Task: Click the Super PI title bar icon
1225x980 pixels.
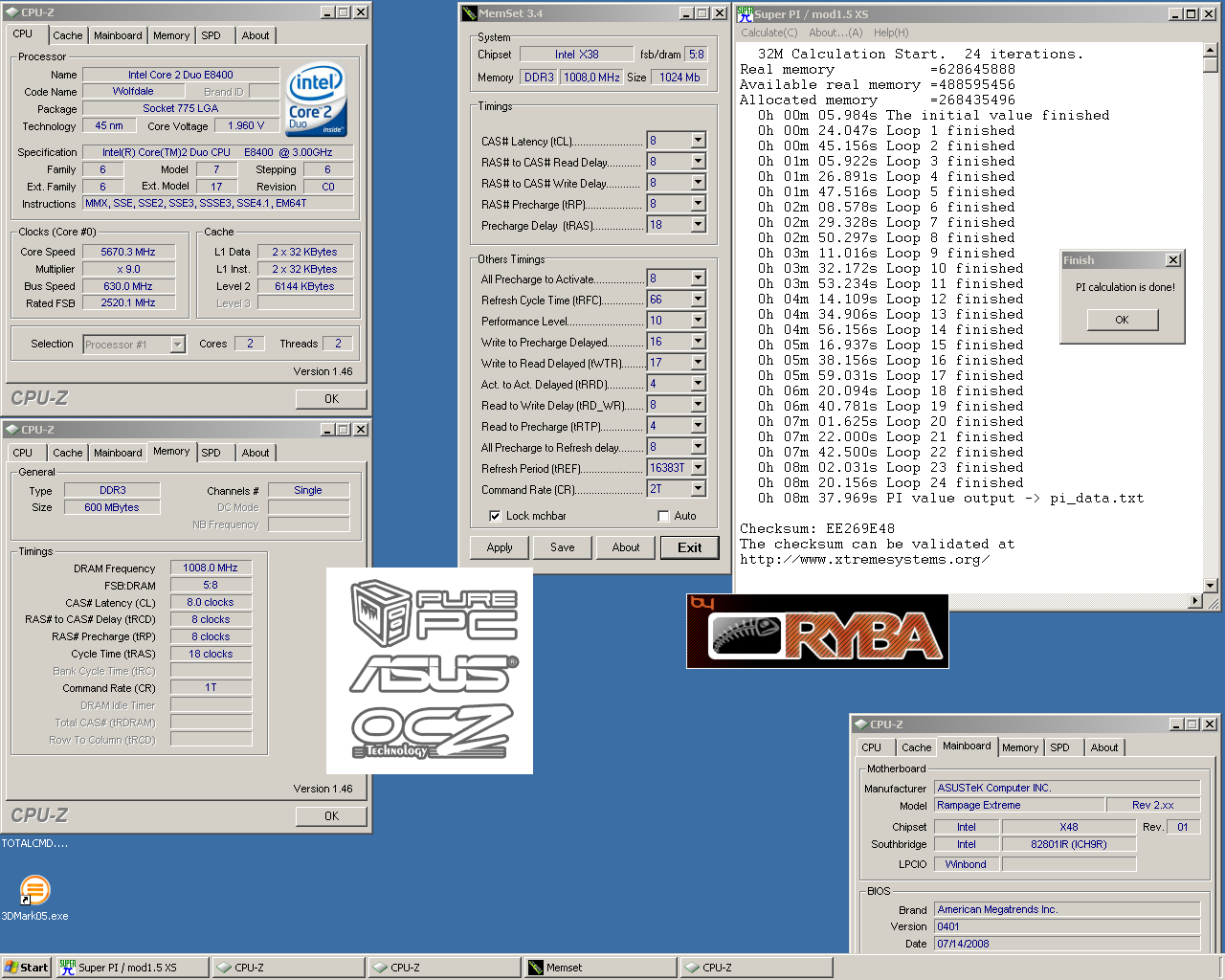Action: click(745, 13)
